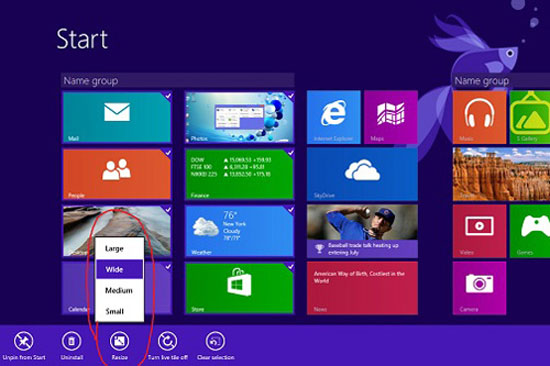This screenshot has height=366, width=550.
Task: Choose Medium in resize menu
Action: pyautogui.click(x=120, y=290)
